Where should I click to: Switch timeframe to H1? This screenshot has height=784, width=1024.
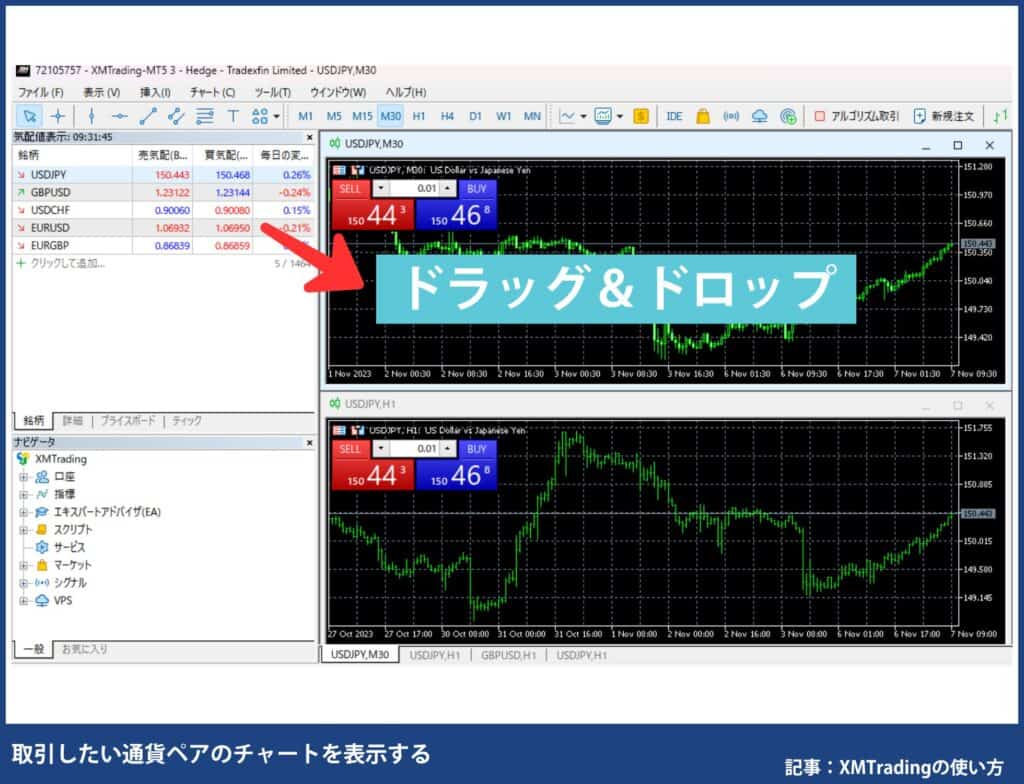click(419, 116)
